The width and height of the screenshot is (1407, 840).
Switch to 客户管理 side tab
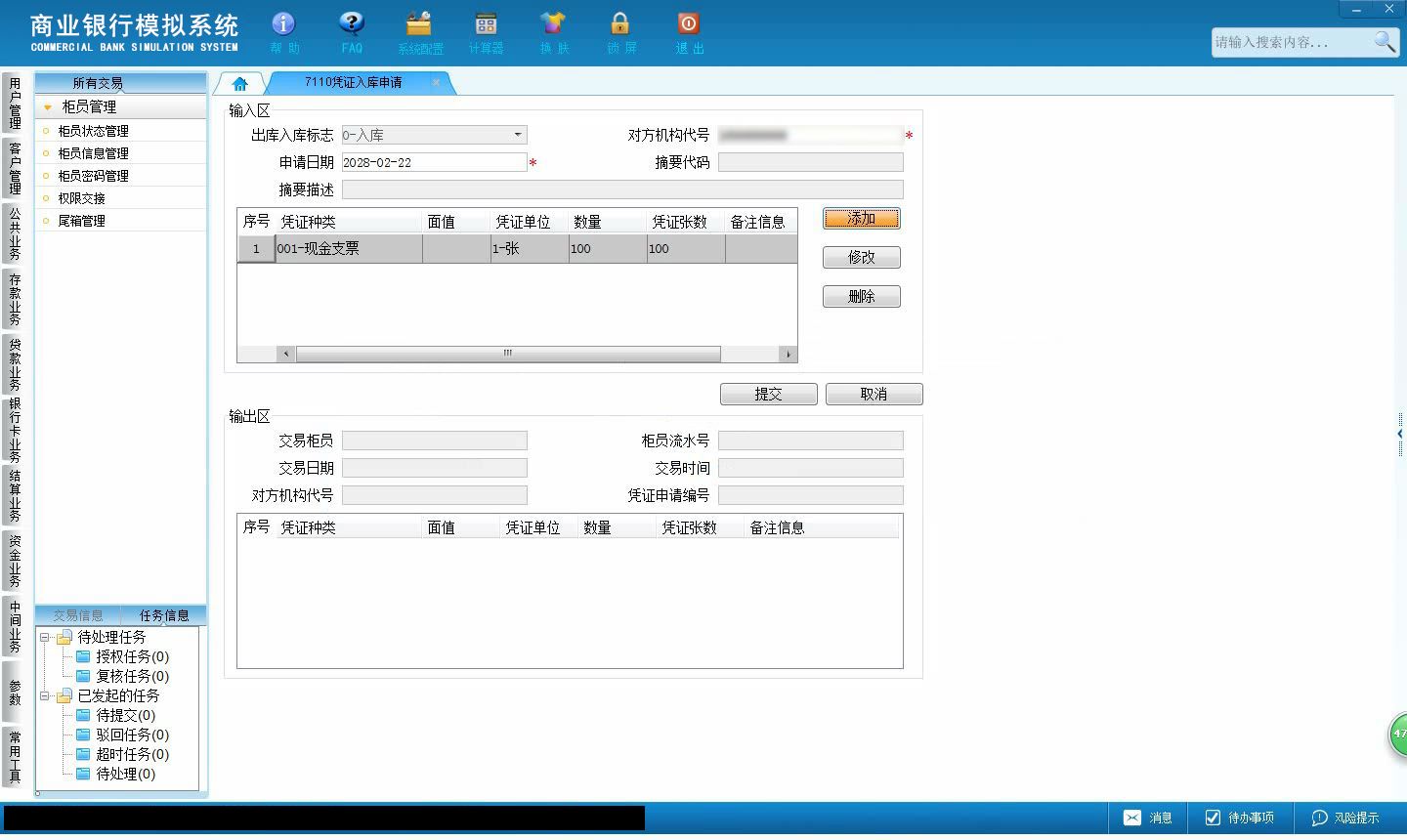[x=15, y=168]
